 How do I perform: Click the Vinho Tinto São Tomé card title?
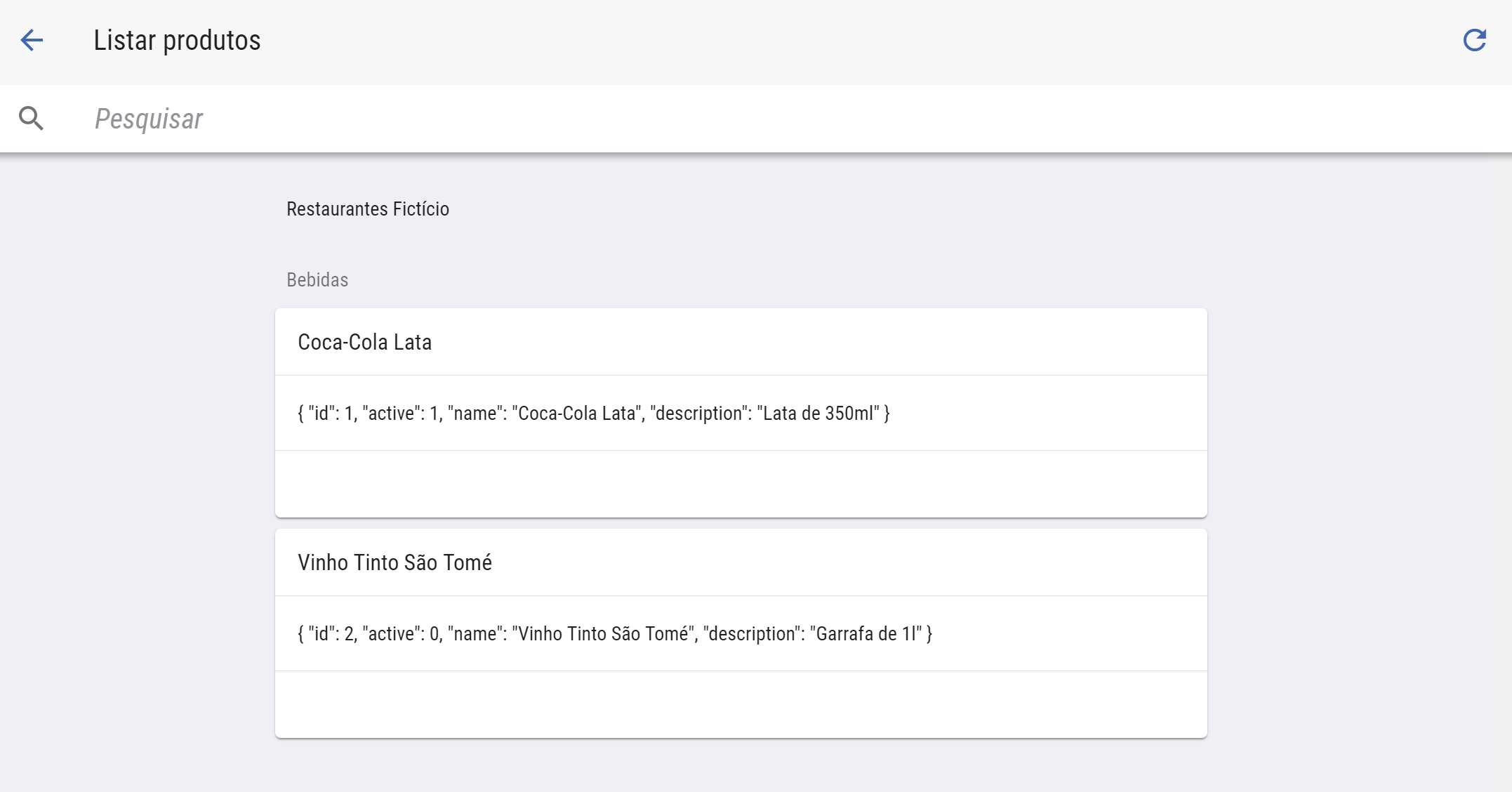[394, 562]
